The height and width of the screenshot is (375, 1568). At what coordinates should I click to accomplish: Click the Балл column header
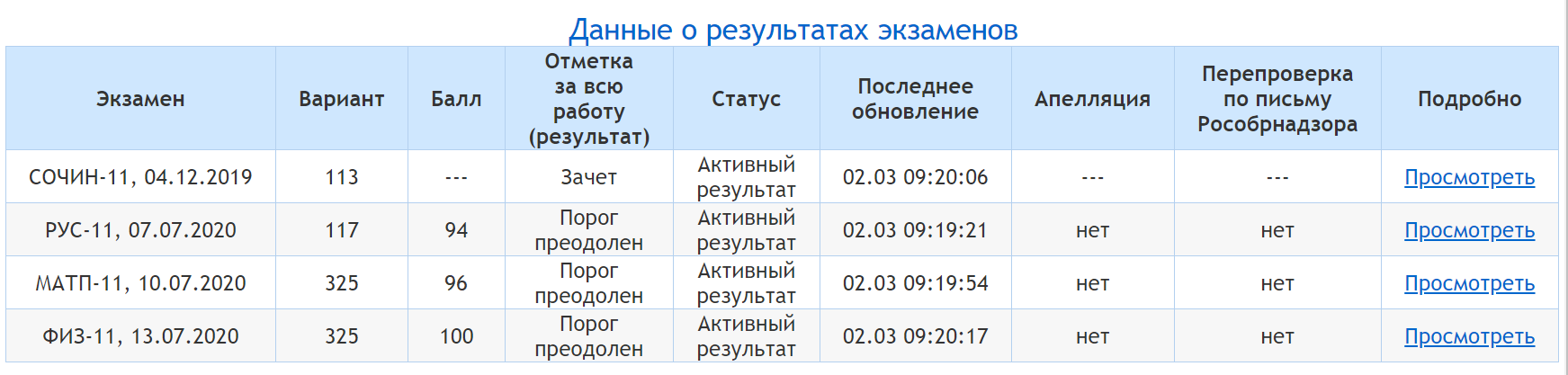(x=456, y=99)
